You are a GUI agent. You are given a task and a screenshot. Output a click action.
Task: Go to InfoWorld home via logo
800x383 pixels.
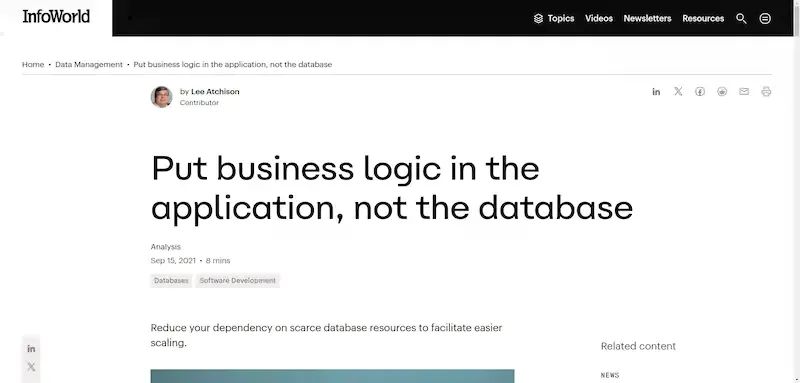pyautogui.click(x=56, y=16)
